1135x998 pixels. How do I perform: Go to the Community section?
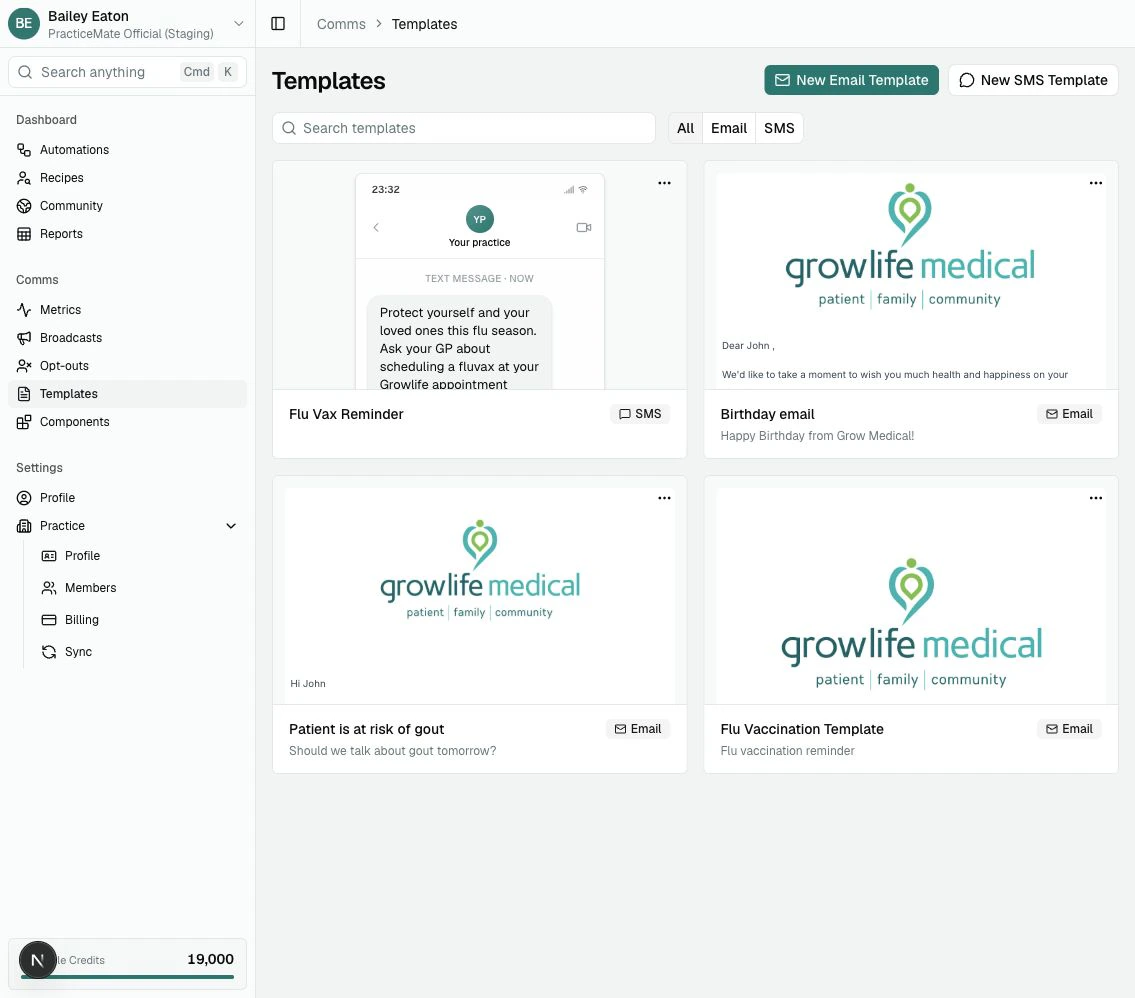coord(127,206)
